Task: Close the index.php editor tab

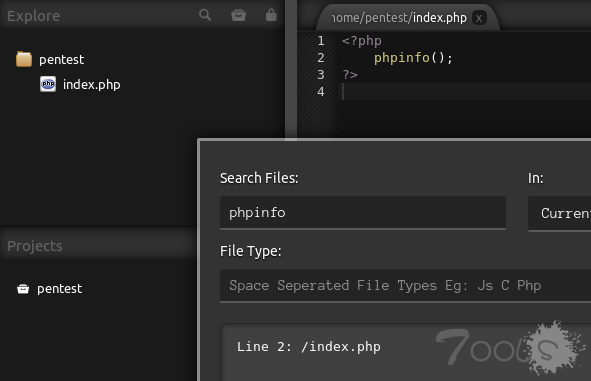Action: click(479, 18)
